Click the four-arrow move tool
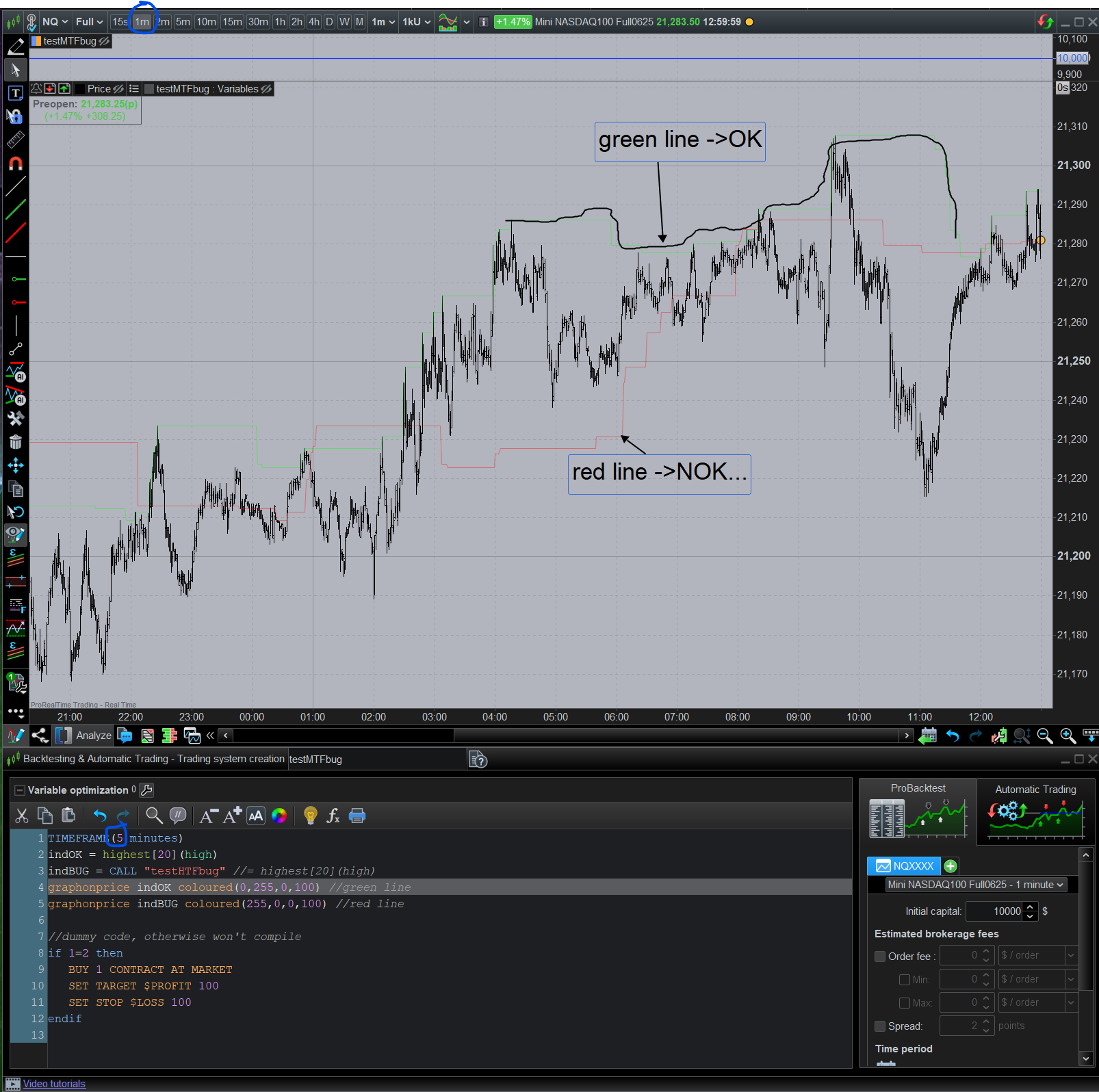 (15, 466)
